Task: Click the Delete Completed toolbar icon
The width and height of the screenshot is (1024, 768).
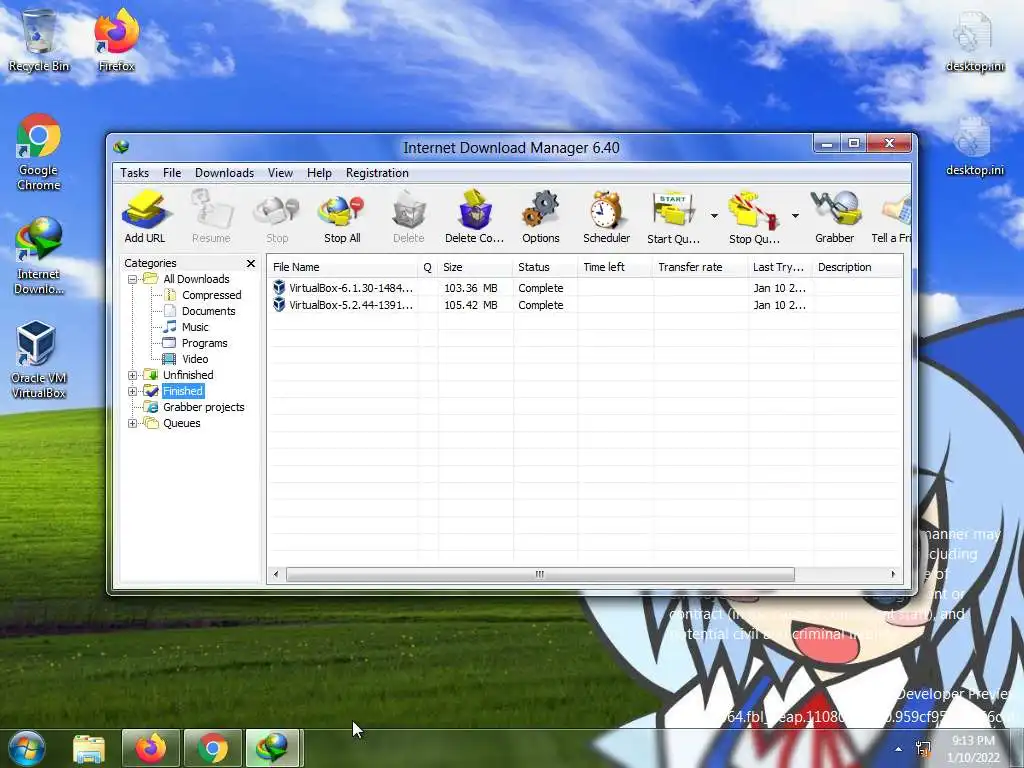Action: click(x=475, y=217)
